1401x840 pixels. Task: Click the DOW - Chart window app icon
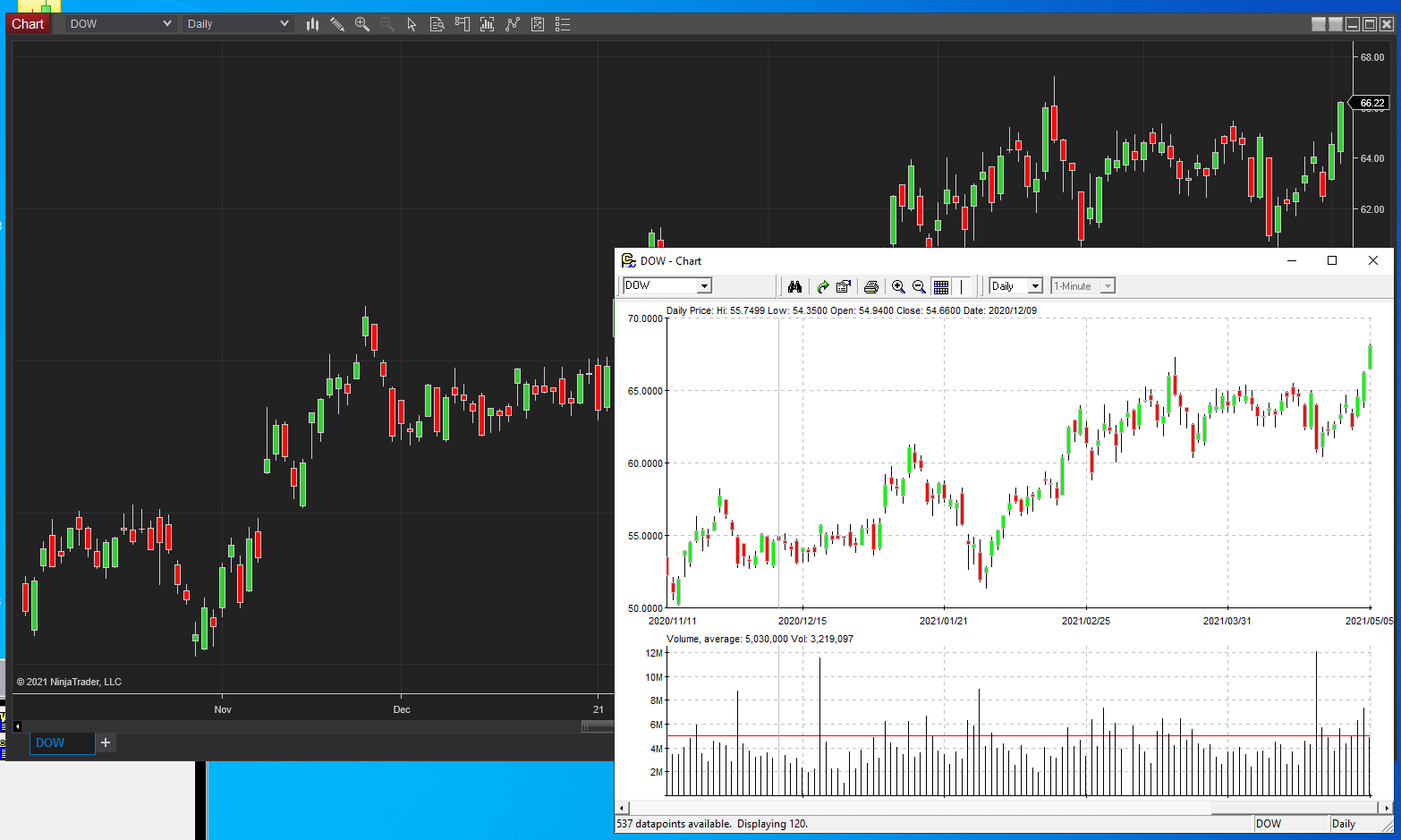point(628,260)
